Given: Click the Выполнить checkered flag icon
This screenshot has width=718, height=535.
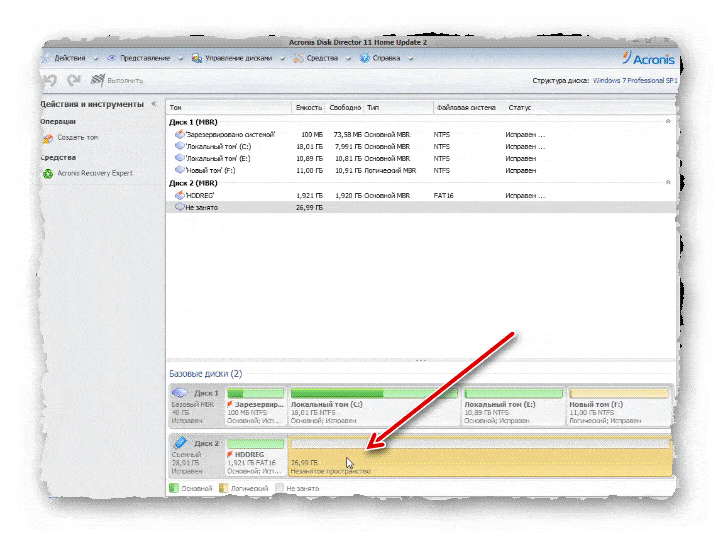Looking at the screenshot, I should coord(98,80).
